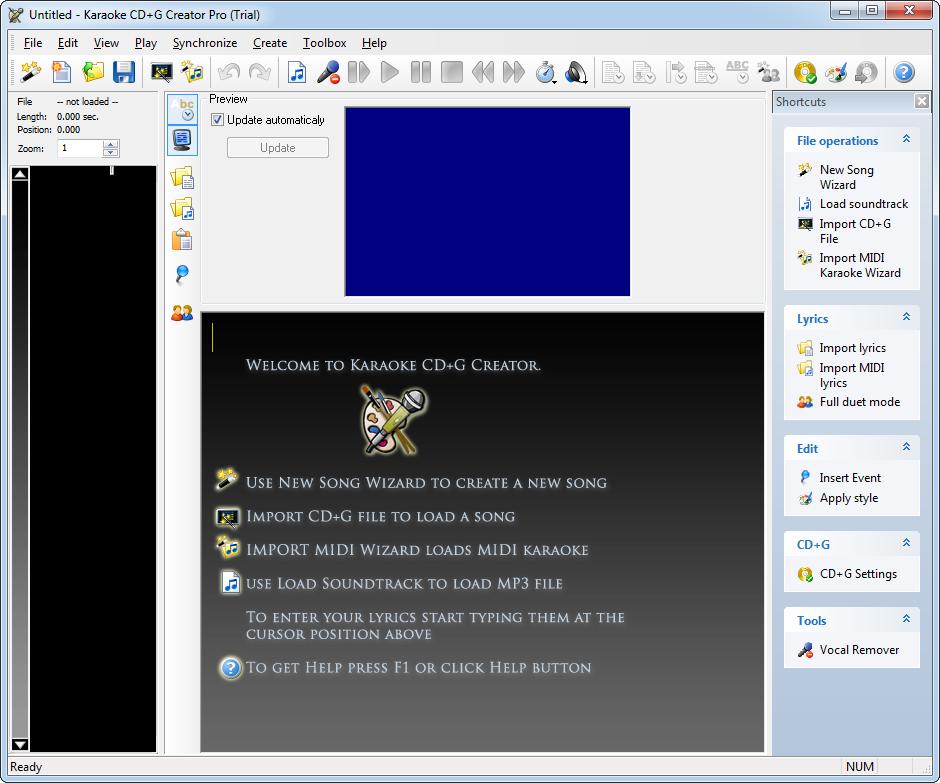Click the clipboard paste icon in sidebar

pos(182,240)
